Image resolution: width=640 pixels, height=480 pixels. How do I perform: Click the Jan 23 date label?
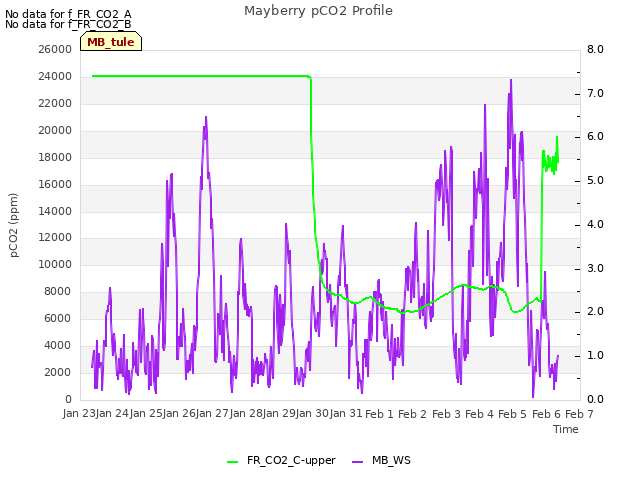[x=79, y=413]
